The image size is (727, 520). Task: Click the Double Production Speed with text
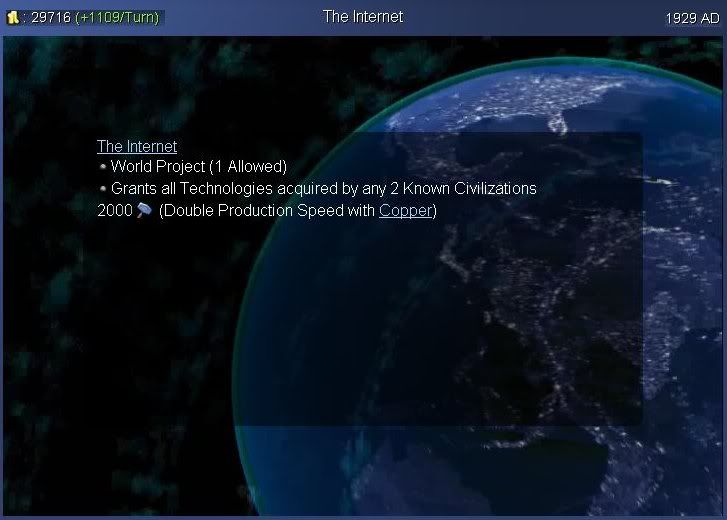click(269, 210)
